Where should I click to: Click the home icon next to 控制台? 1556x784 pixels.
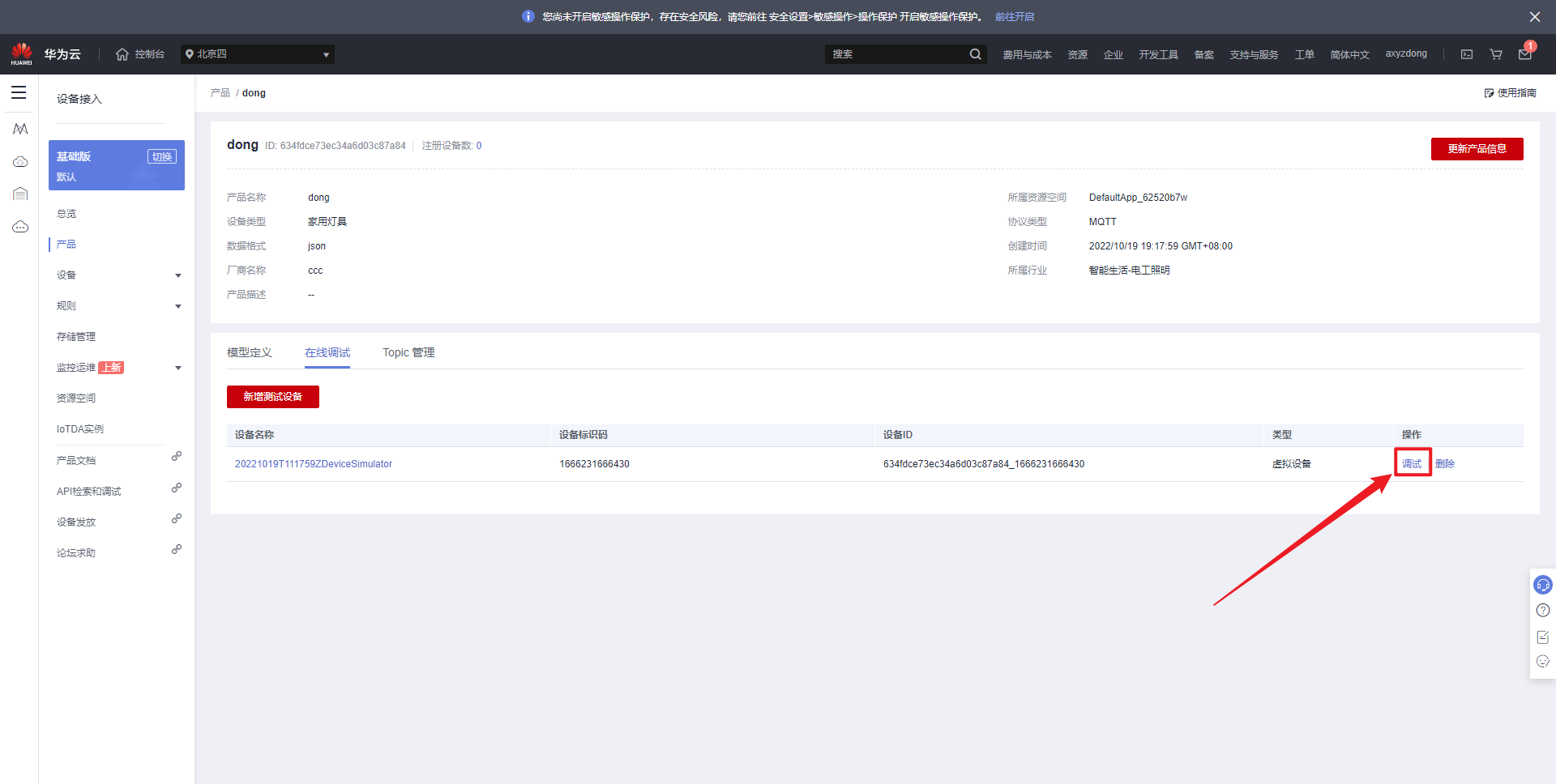click(x=122, y=54)
